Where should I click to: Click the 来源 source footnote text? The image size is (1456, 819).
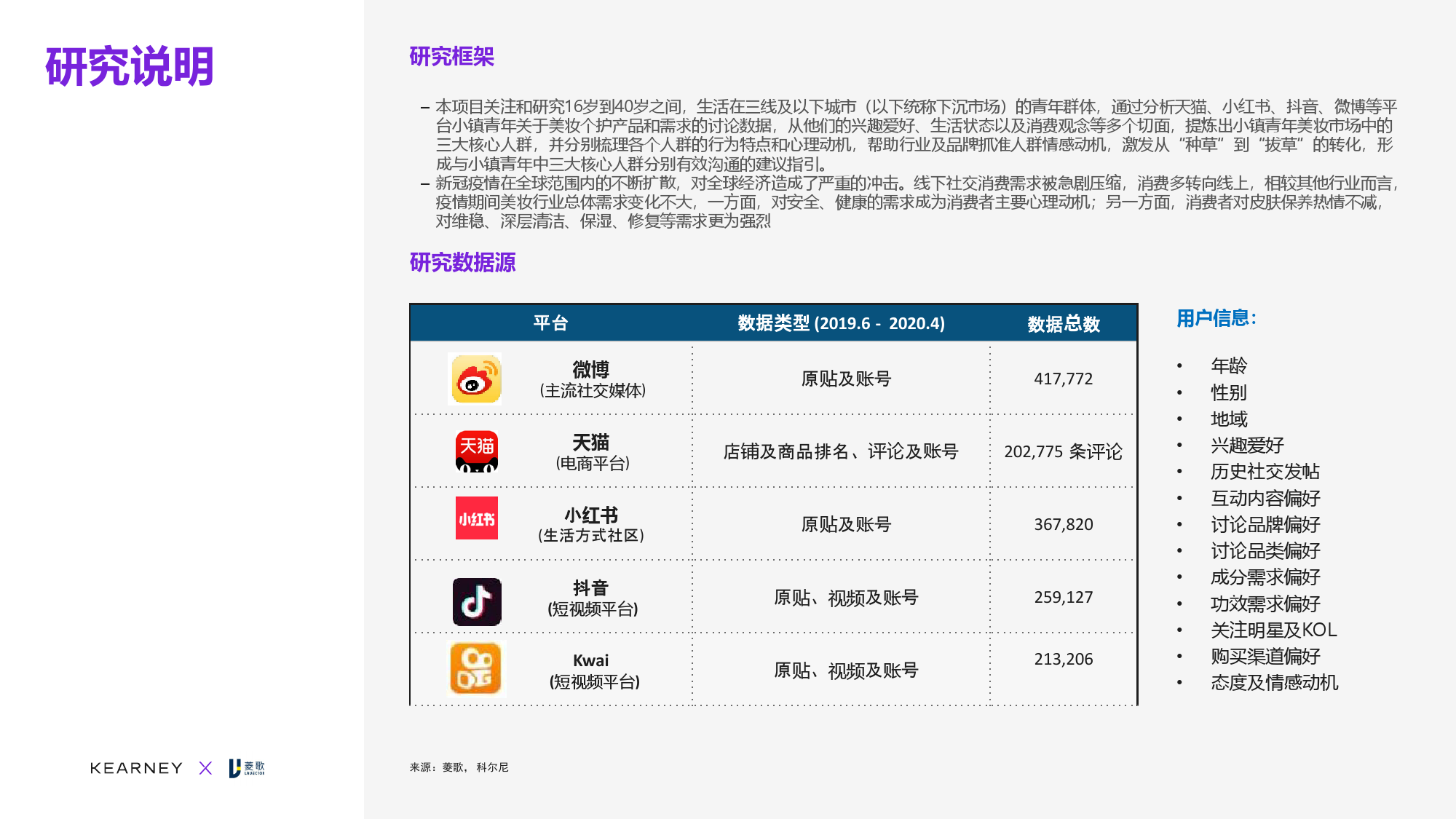[459, 767]
